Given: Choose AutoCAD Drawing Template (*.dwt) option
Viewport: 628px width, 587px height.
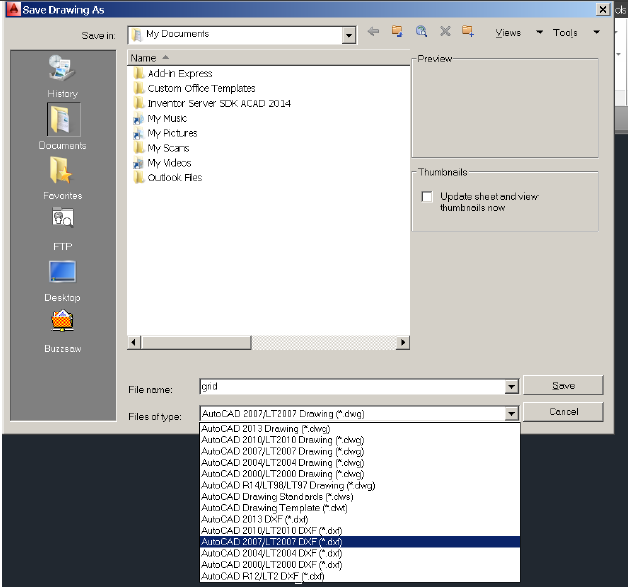Looking at the screenshot, I should click(x=360, y=508).
